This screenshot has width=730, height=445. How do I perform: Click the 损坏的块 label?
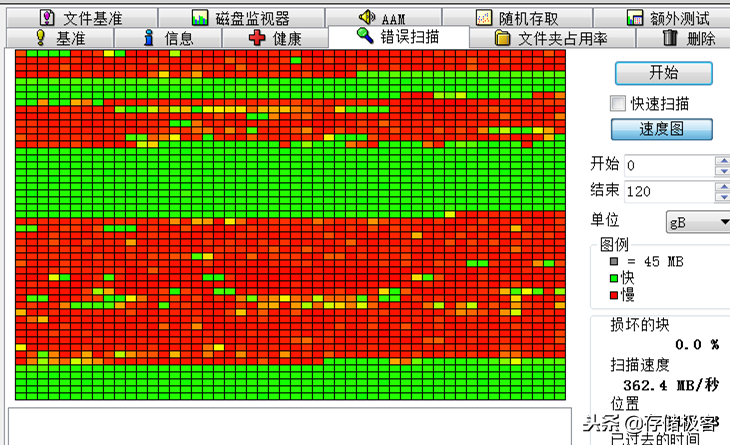(640, 324)
